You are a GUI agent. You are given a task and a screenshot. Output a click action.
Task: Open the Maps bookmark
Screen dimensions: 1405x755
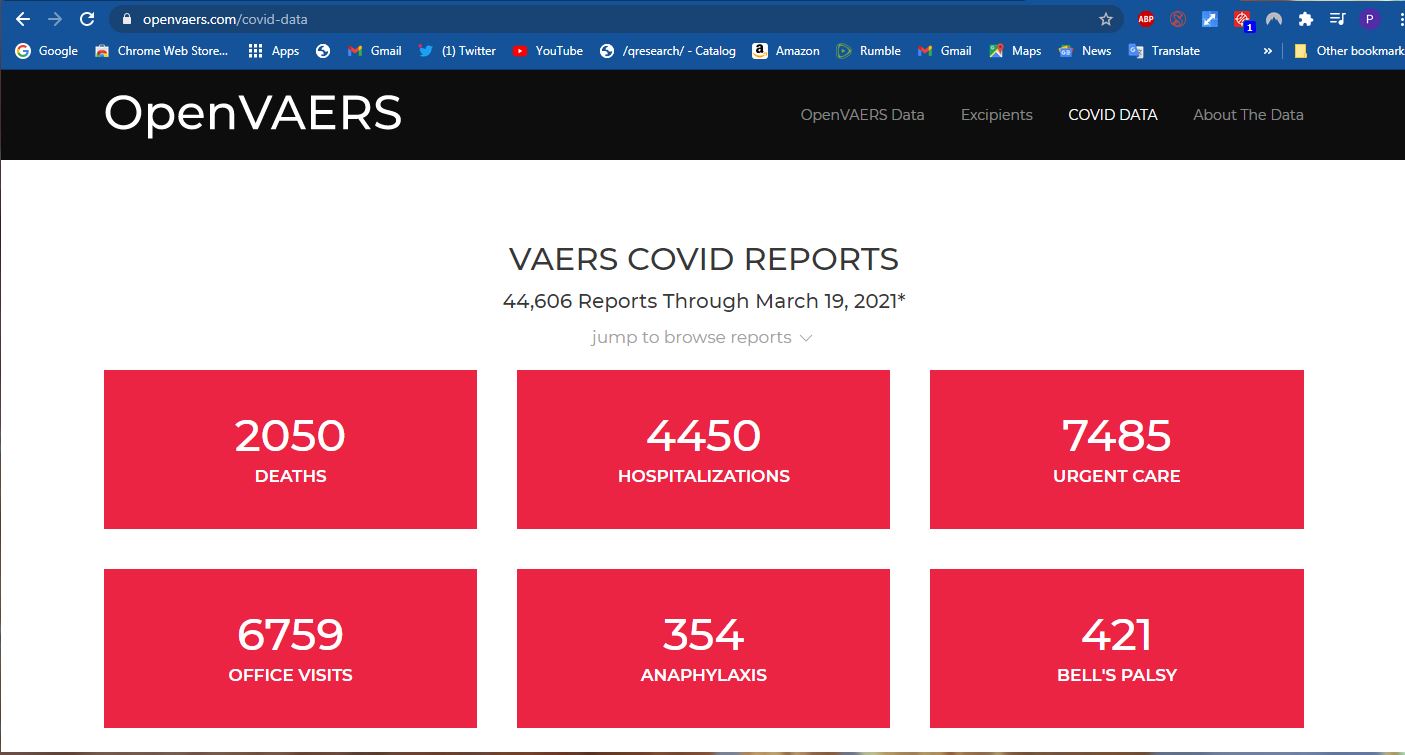coord(1015,51)
